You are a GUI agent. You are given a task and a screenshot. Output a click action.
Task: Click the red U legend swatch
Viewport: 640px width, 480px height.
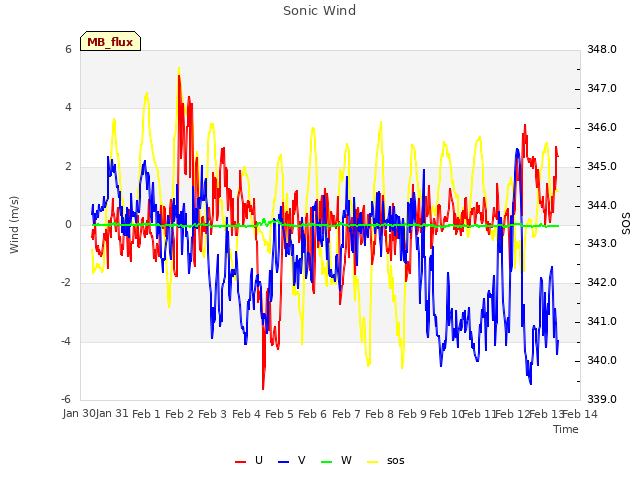tap(240, 462)
